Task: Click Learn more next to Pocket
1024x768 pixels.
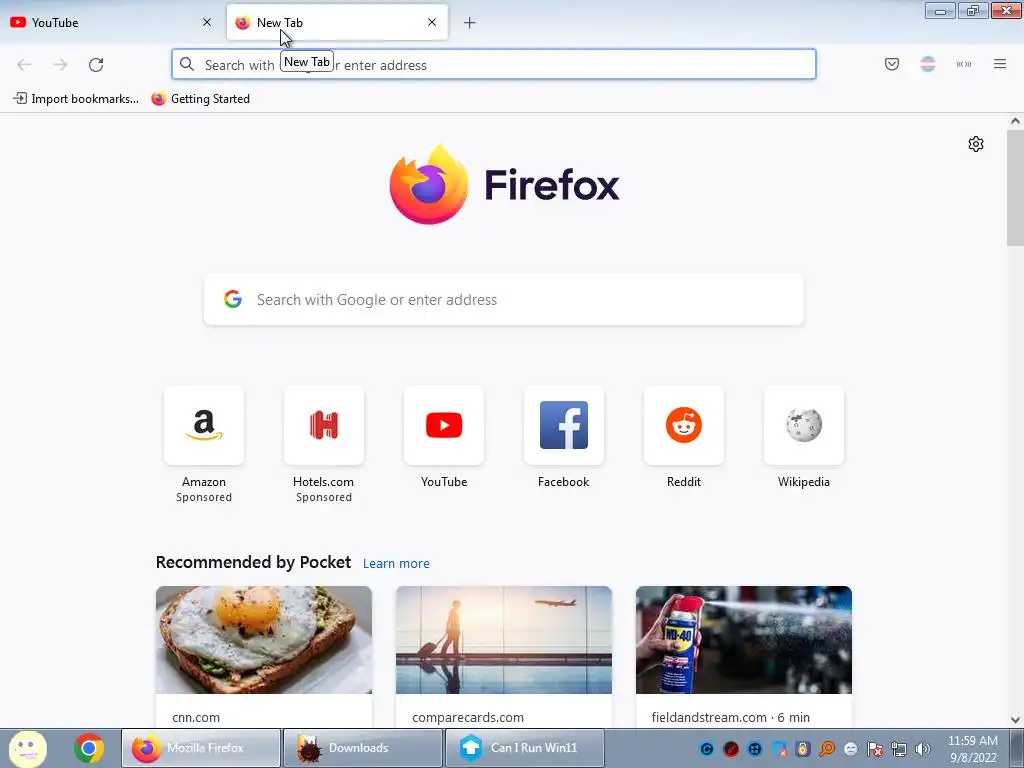Action: pyautogui.click(x=396, y=564)
